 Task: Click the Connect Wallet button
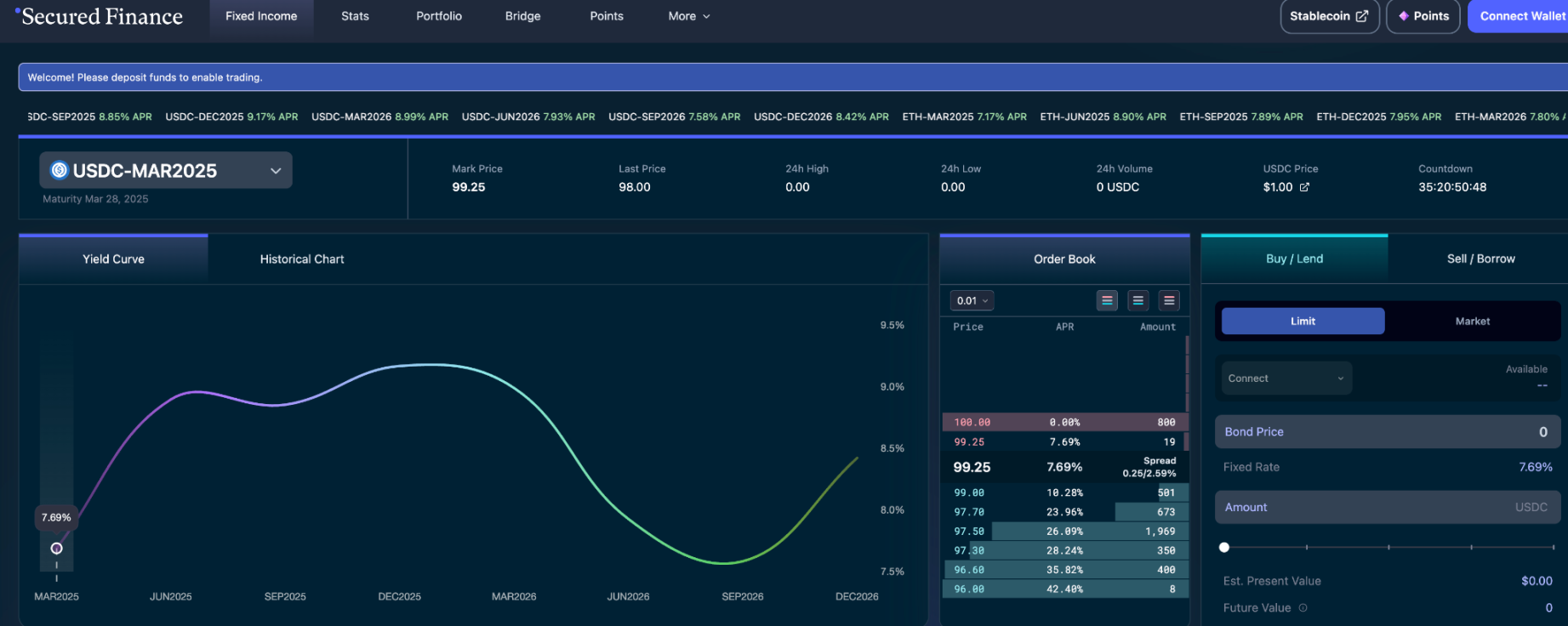click(1521, 16)
